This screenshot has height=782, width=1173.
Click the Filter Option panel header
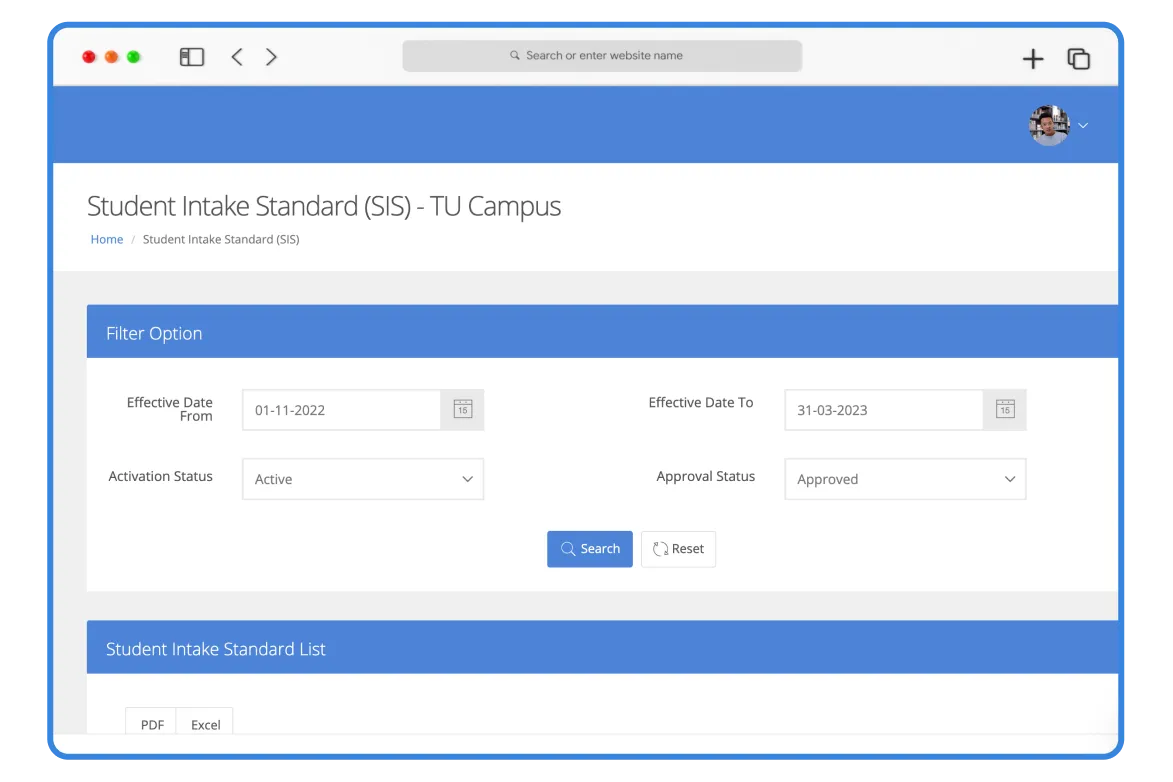602,332
